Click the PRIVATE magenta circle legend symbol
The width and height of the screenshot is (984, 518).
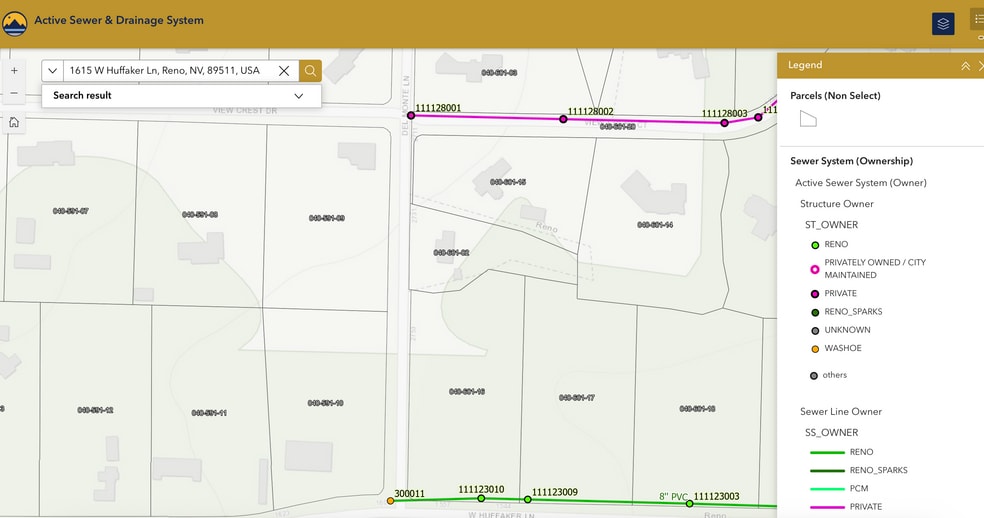click(815, 294)
